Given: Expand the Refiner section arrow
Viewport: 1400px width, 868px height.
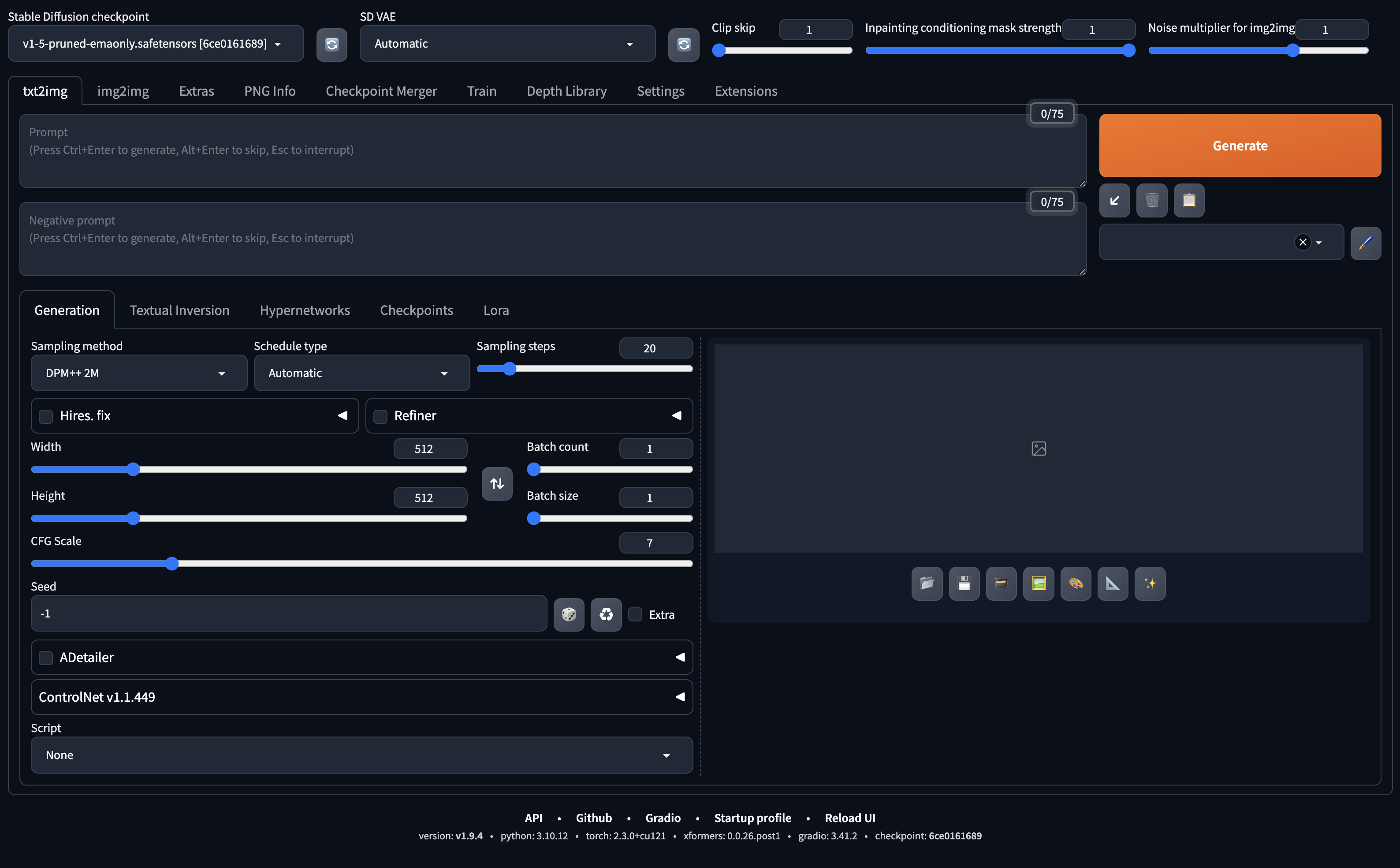Looking at the screenshot, I should click(677, 415).
